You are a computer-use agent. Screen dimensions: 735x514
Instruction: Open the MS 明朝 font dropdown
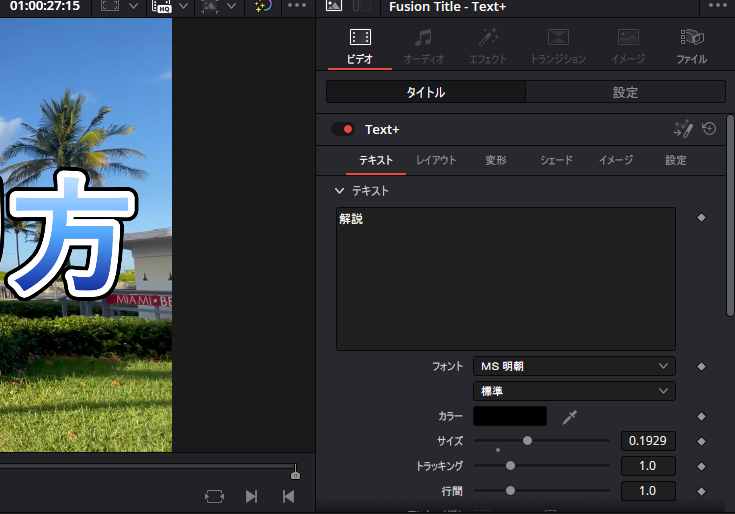coord(574,367)
